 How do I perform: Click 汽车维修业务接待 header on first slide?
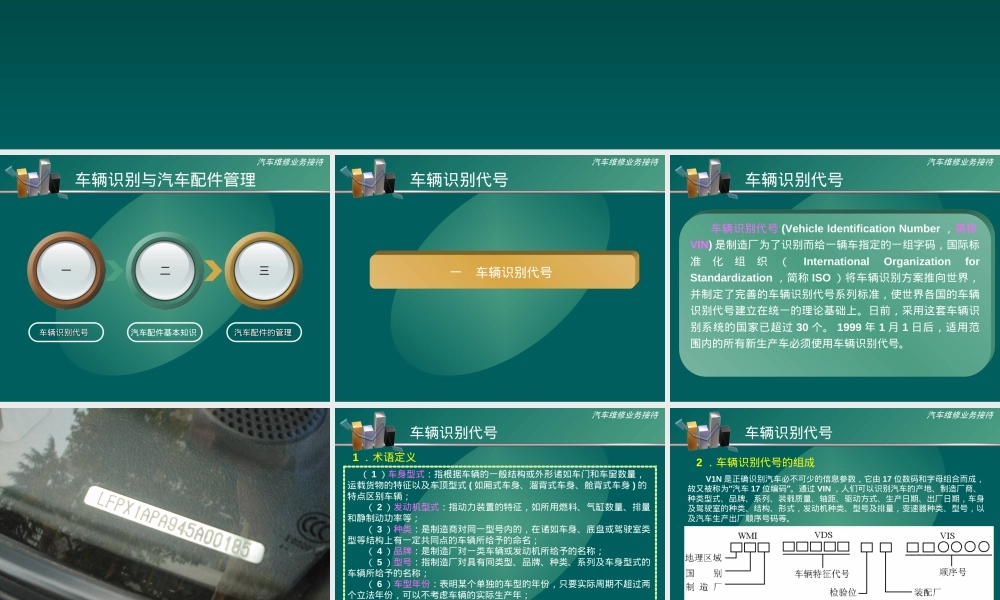coord(290,162)
